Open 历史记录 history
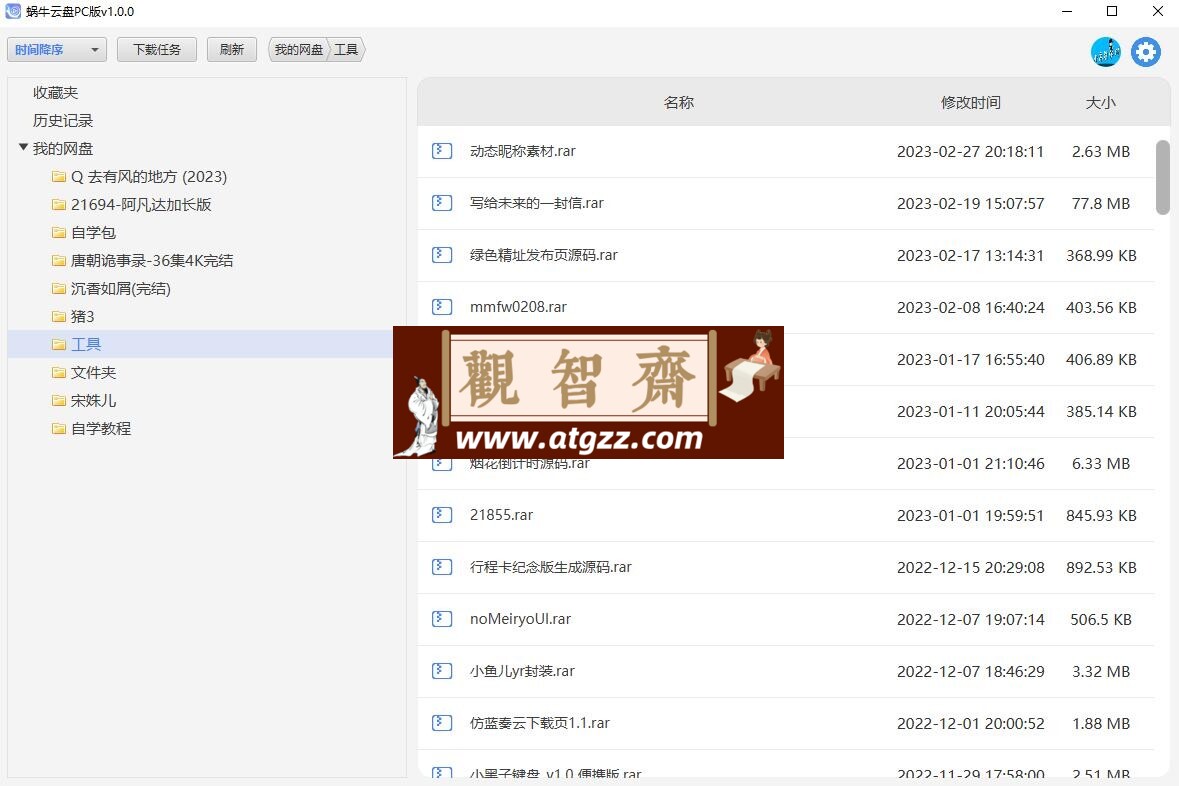The width and height of the screenshot is (1179, 786). (63, 120)
